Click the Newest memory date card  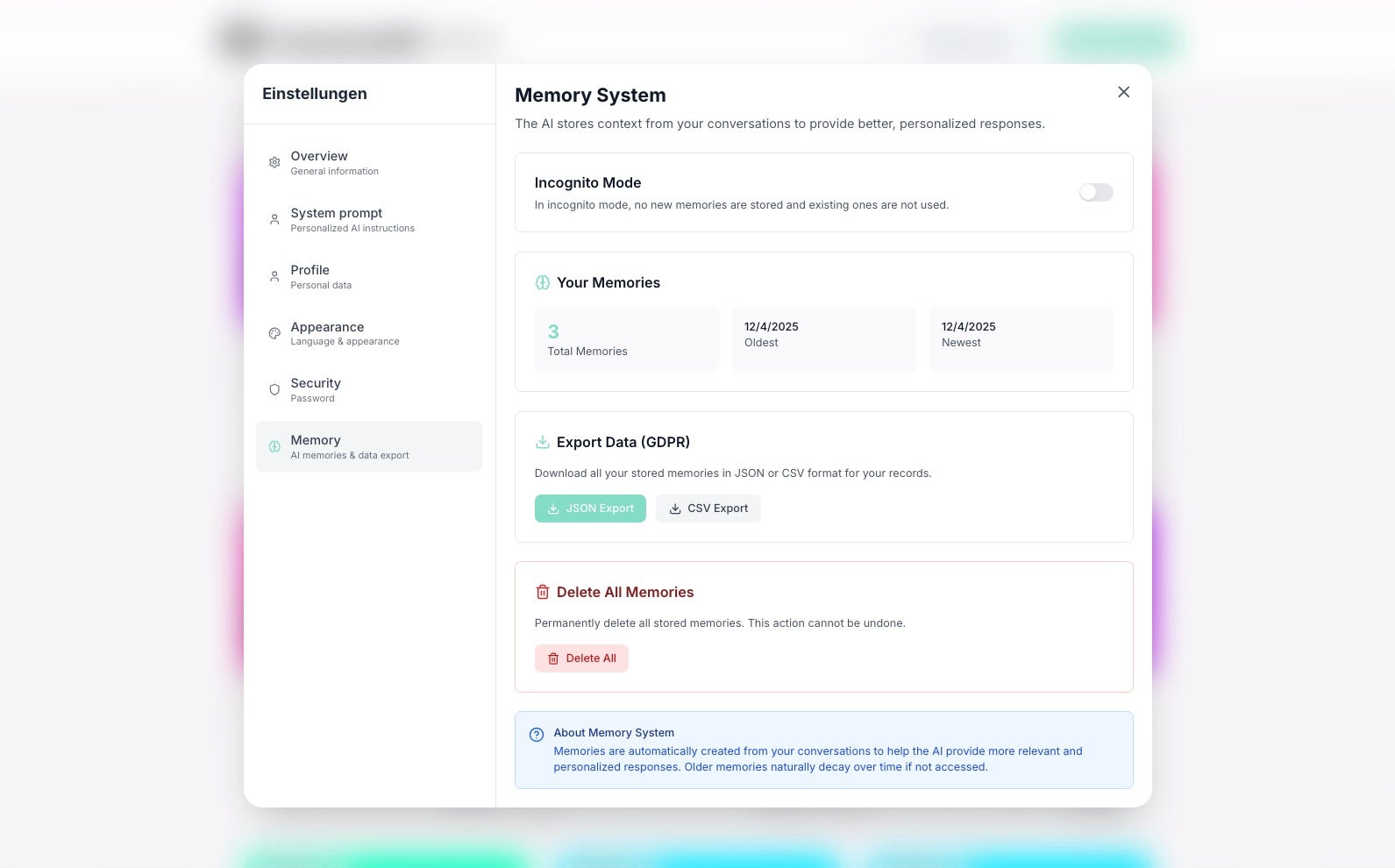coord(1021,339)
